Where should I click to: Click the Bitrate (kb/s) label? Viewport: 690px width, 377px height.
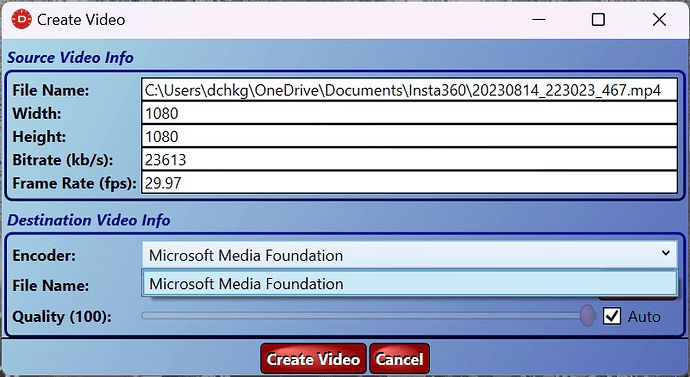[x=63, y=160]
